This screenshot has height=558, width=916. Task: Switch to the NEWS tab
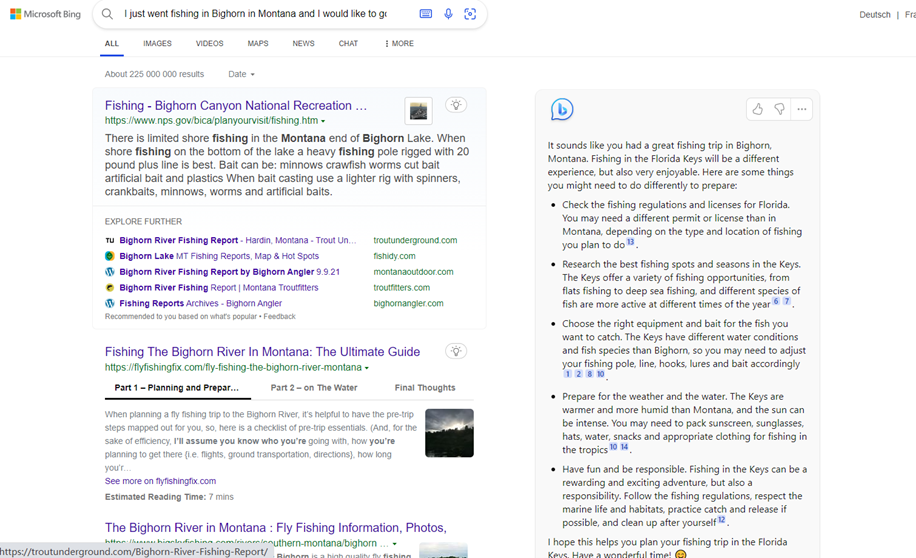point(303,43)
